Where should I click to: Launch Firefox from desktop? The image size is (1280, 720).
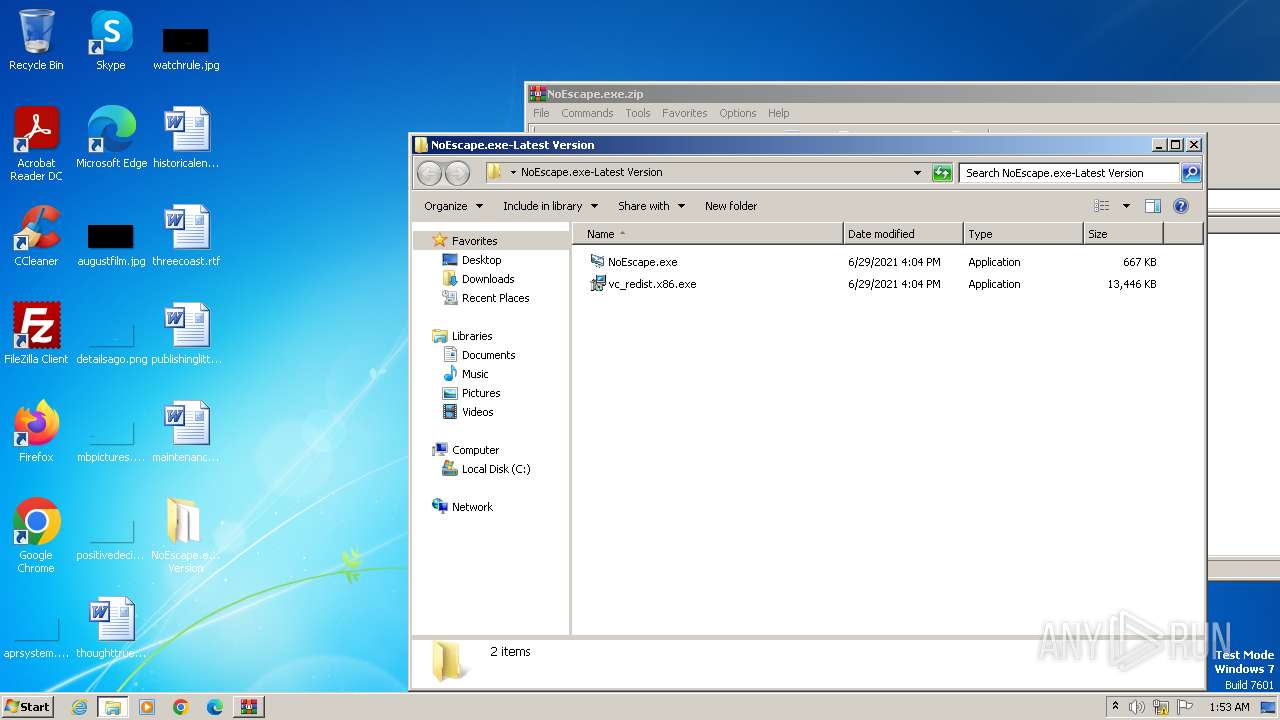click(36, 431)
